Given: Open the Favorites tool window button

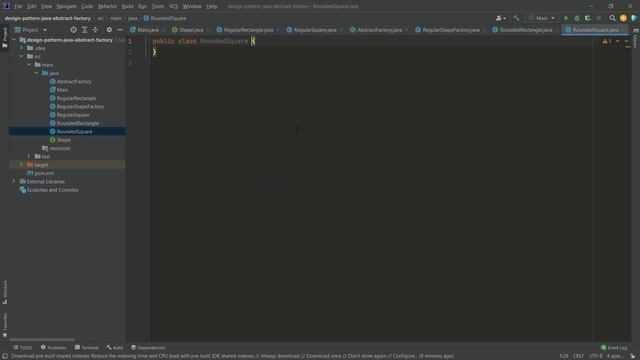Looking at the screenshot, I should point(5,325).
